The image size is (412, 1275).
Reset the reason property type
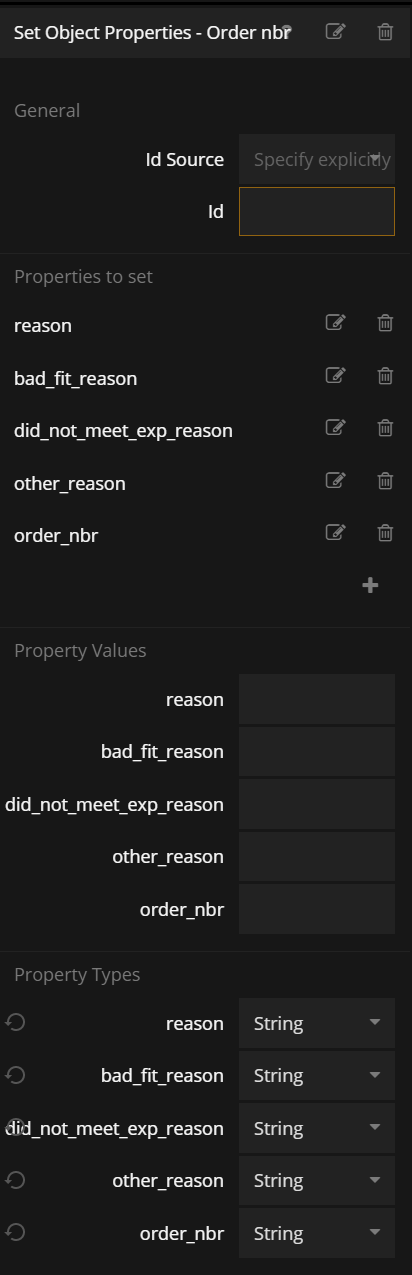click(15, 1022)
